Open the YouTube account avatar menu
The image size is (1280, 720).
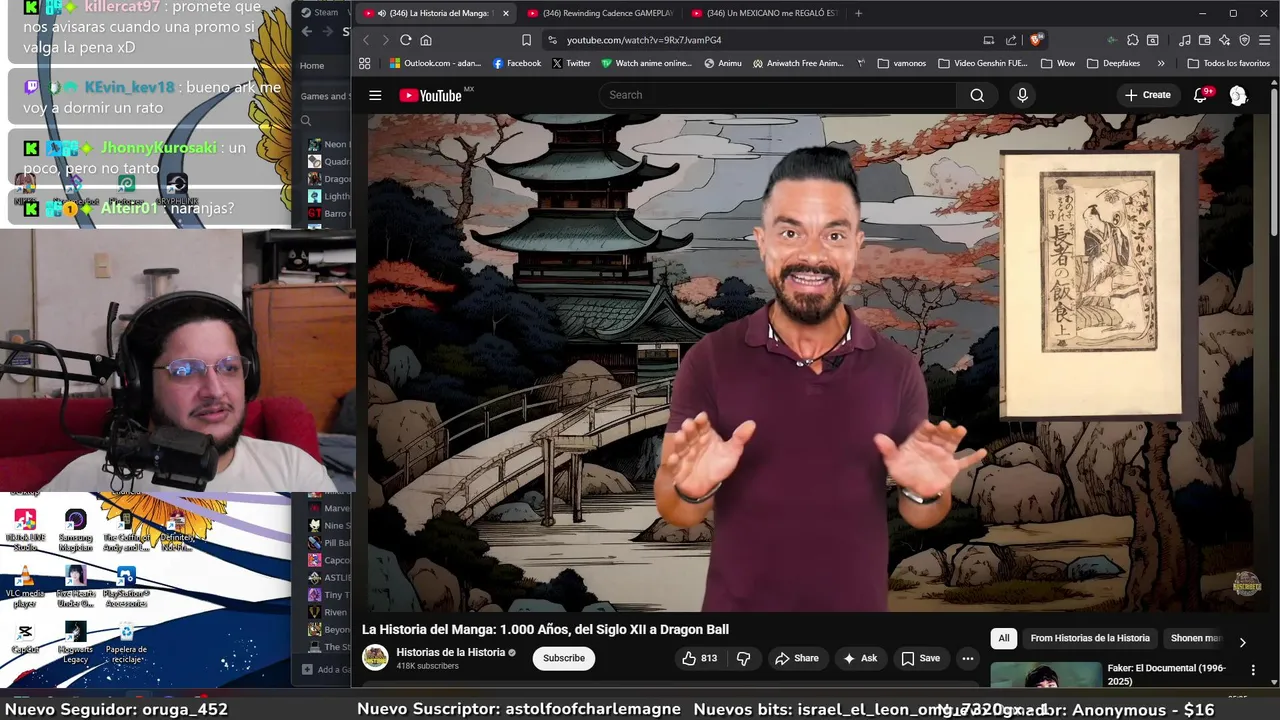(x=1238, y=95)
